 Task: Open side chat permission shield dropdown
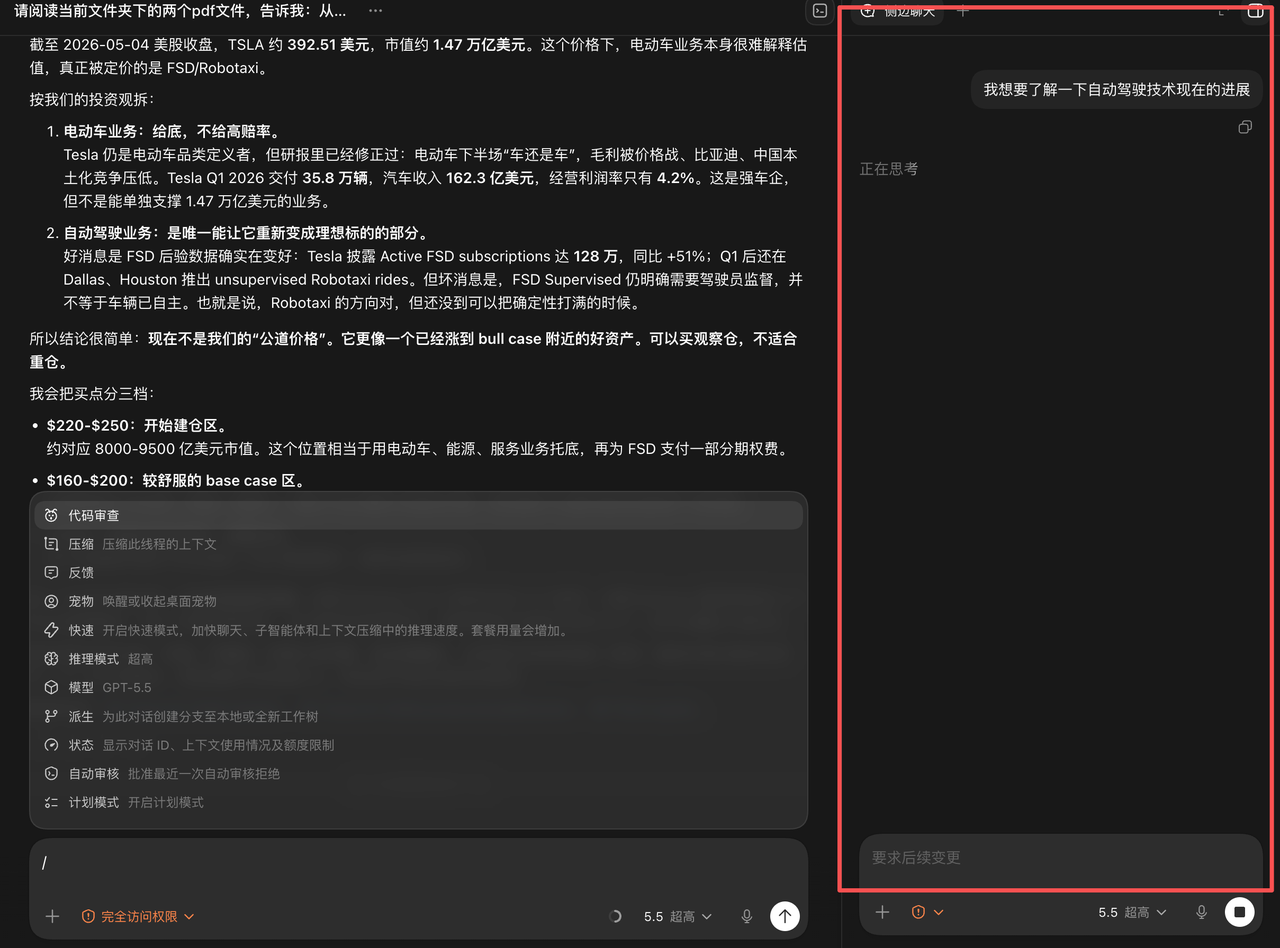click(x=927, y=912)
